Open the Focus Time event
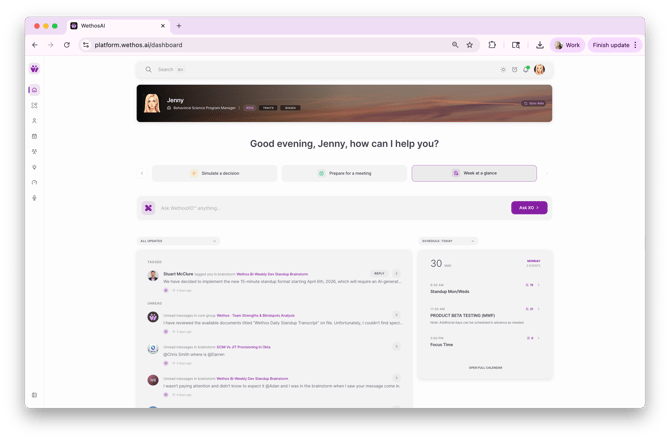Image resolution: width=670 pixels, height=441 pixels. 441,344
